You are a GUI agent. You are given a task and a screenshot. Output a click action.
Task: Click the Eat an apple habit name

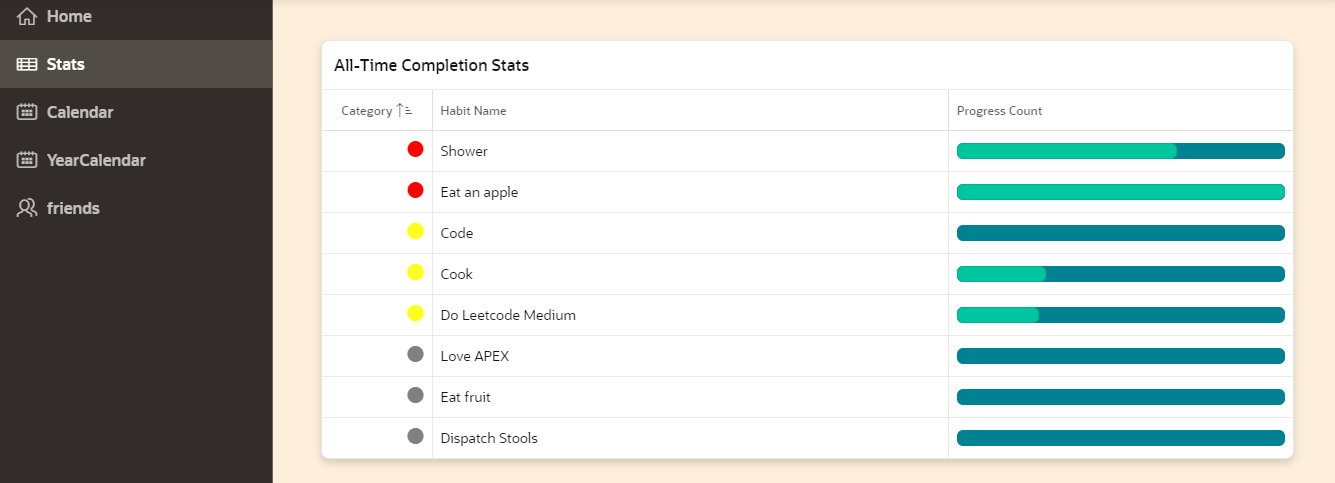479,192
